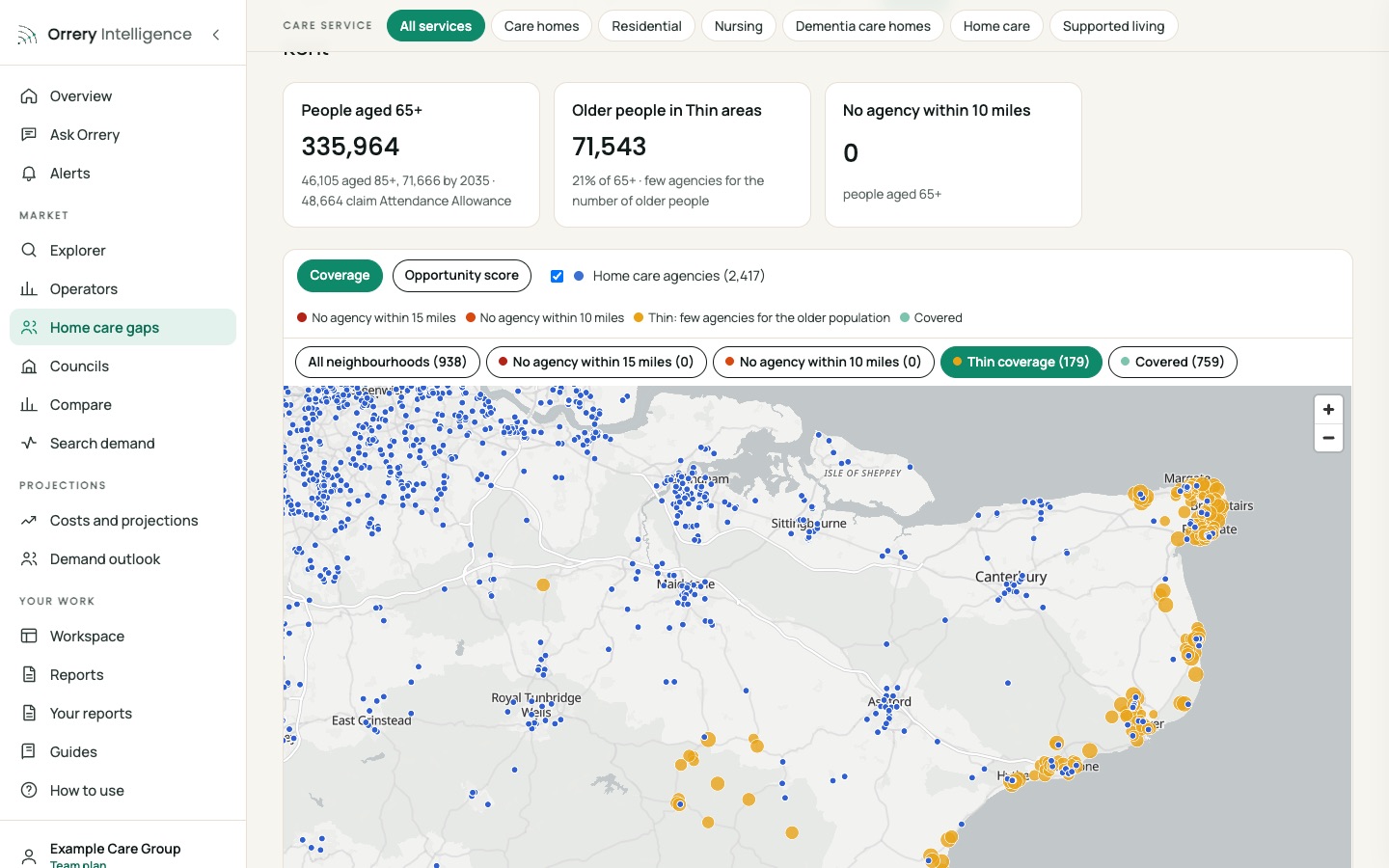
Task: Select the Residential service tab
Action: point(646,26)
